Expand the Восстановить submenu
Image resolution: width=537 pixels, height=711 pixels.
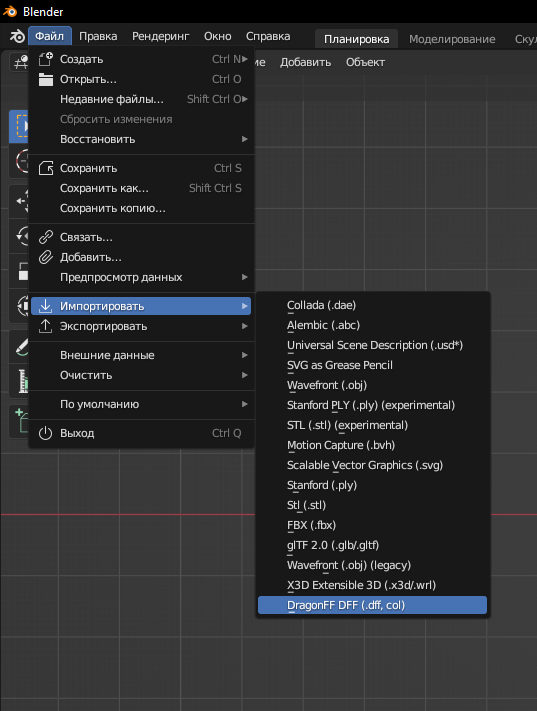(141, 139)
